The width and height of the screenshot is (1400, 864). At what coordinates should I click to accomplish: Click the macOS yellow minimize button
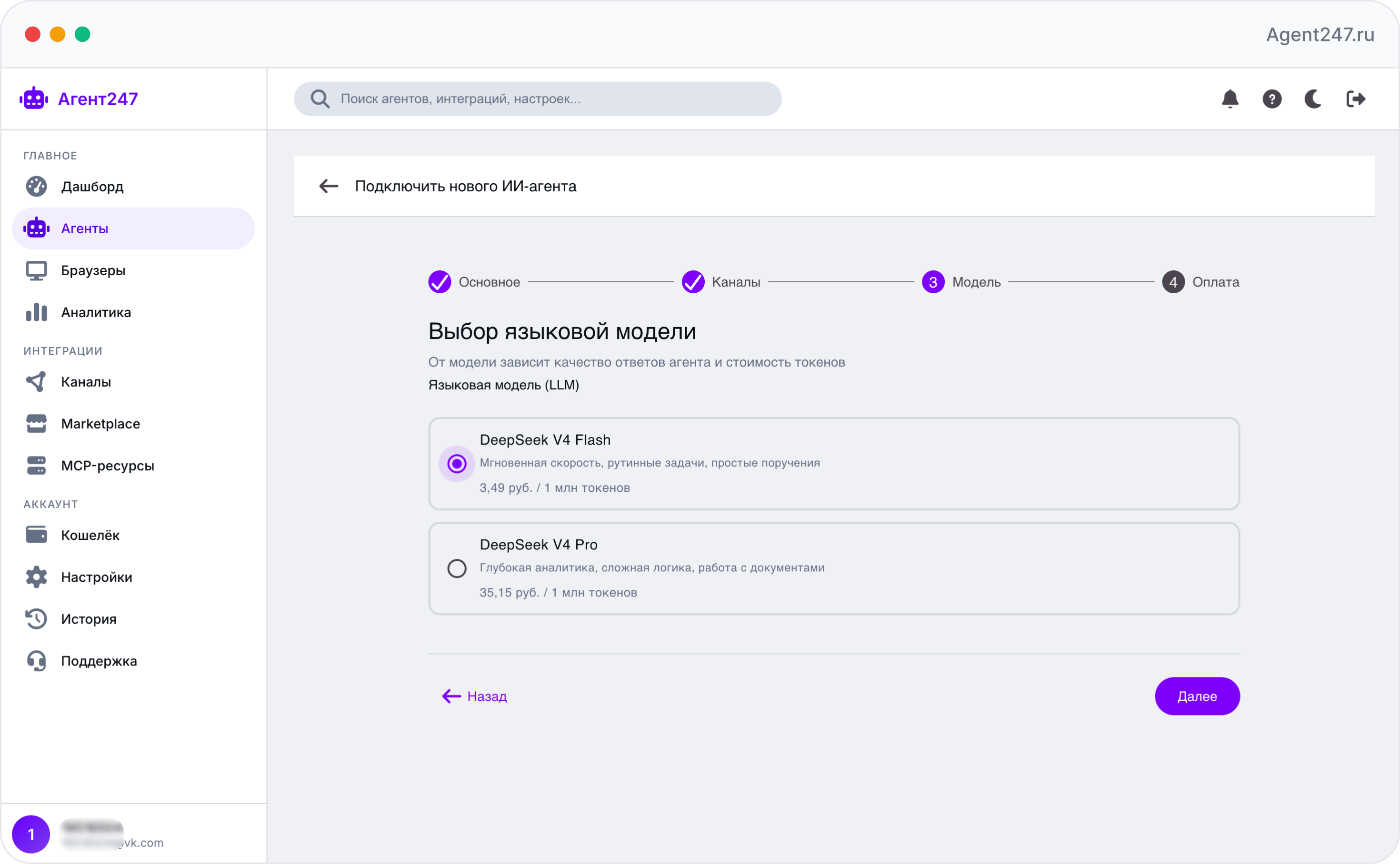(57, 34)
